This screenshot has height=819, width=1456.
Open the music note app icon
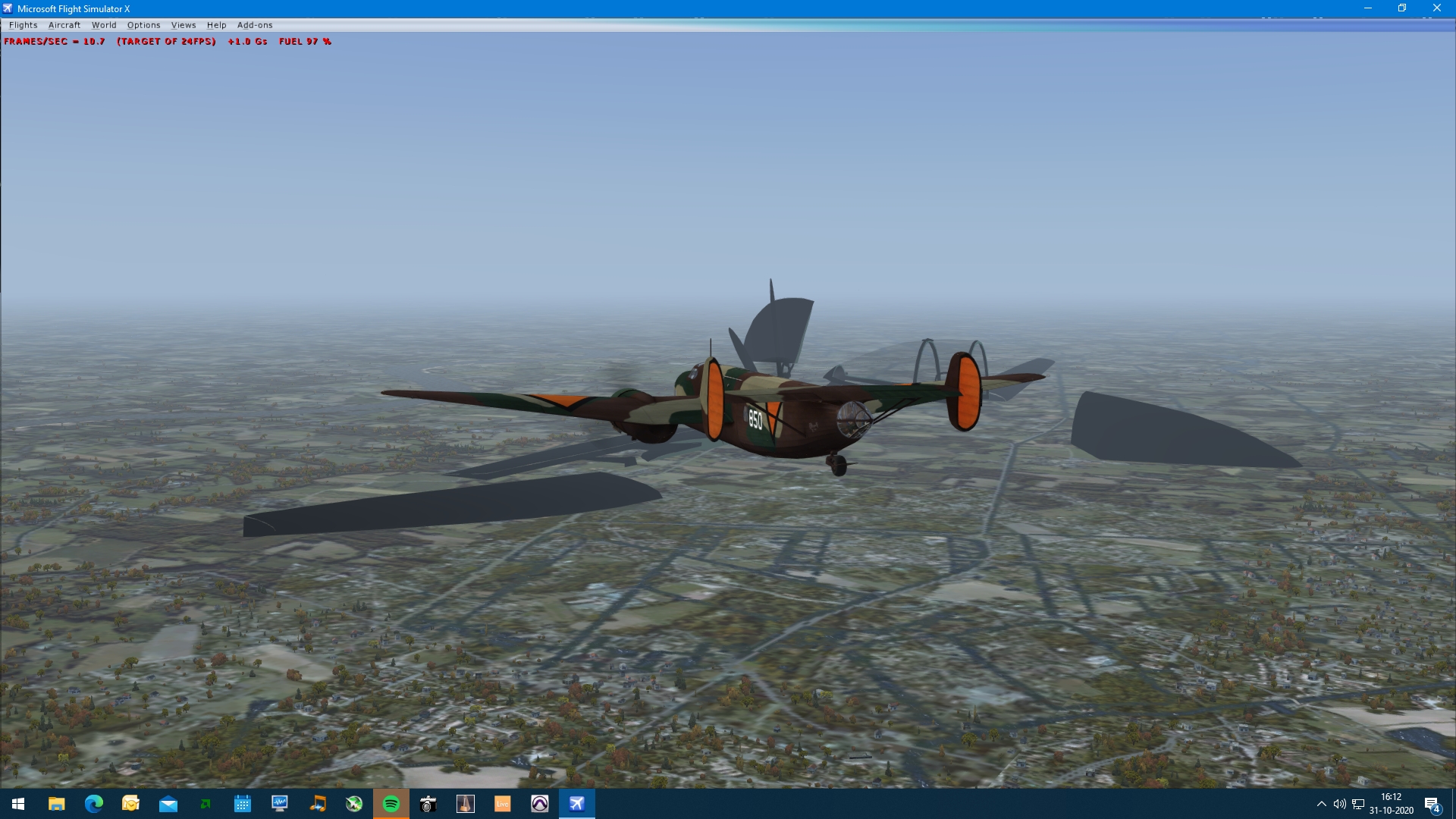coord(317,804)
